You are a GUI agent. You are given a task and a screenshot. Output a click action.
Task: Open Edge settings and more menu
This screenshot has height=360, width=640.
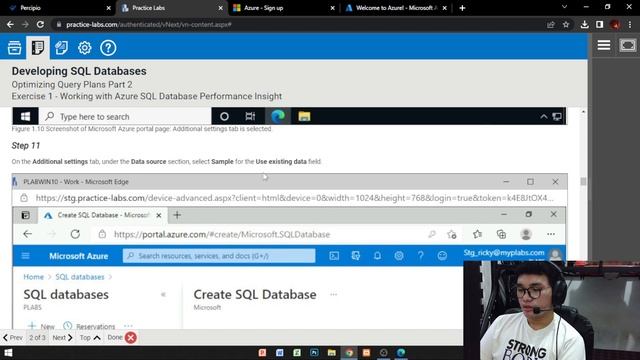(x=551, y=234)
